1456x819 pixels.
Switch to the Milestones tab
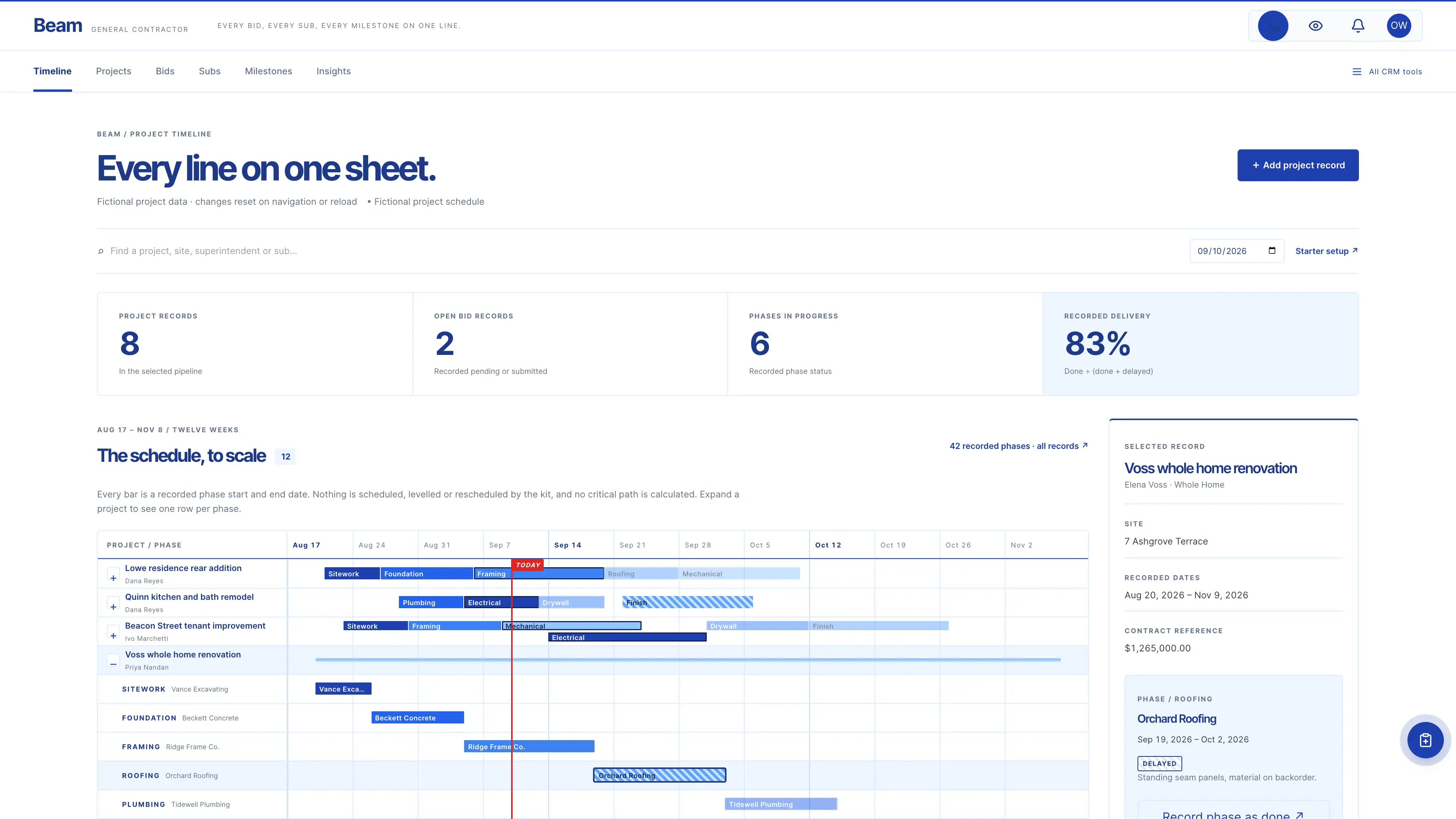coord(268,71)
